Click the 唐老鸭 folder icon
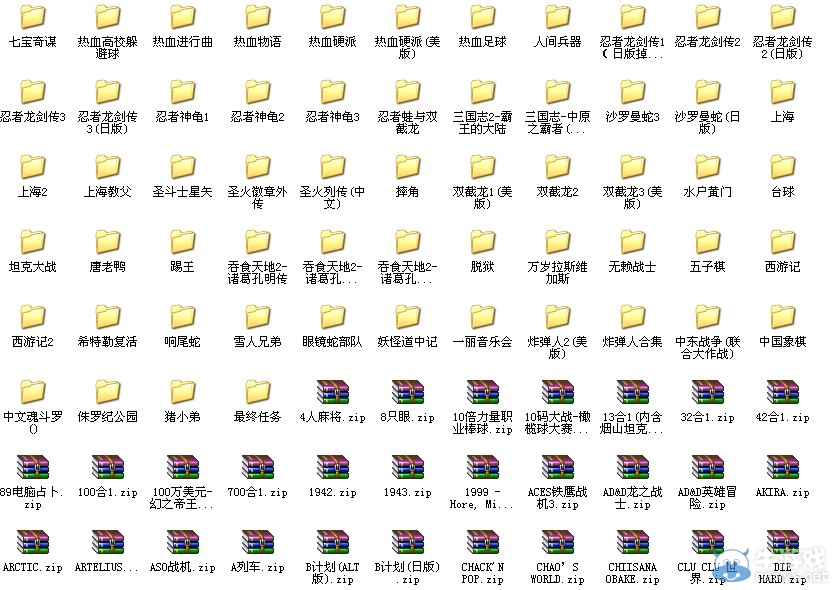 click(x=108, y=243)
